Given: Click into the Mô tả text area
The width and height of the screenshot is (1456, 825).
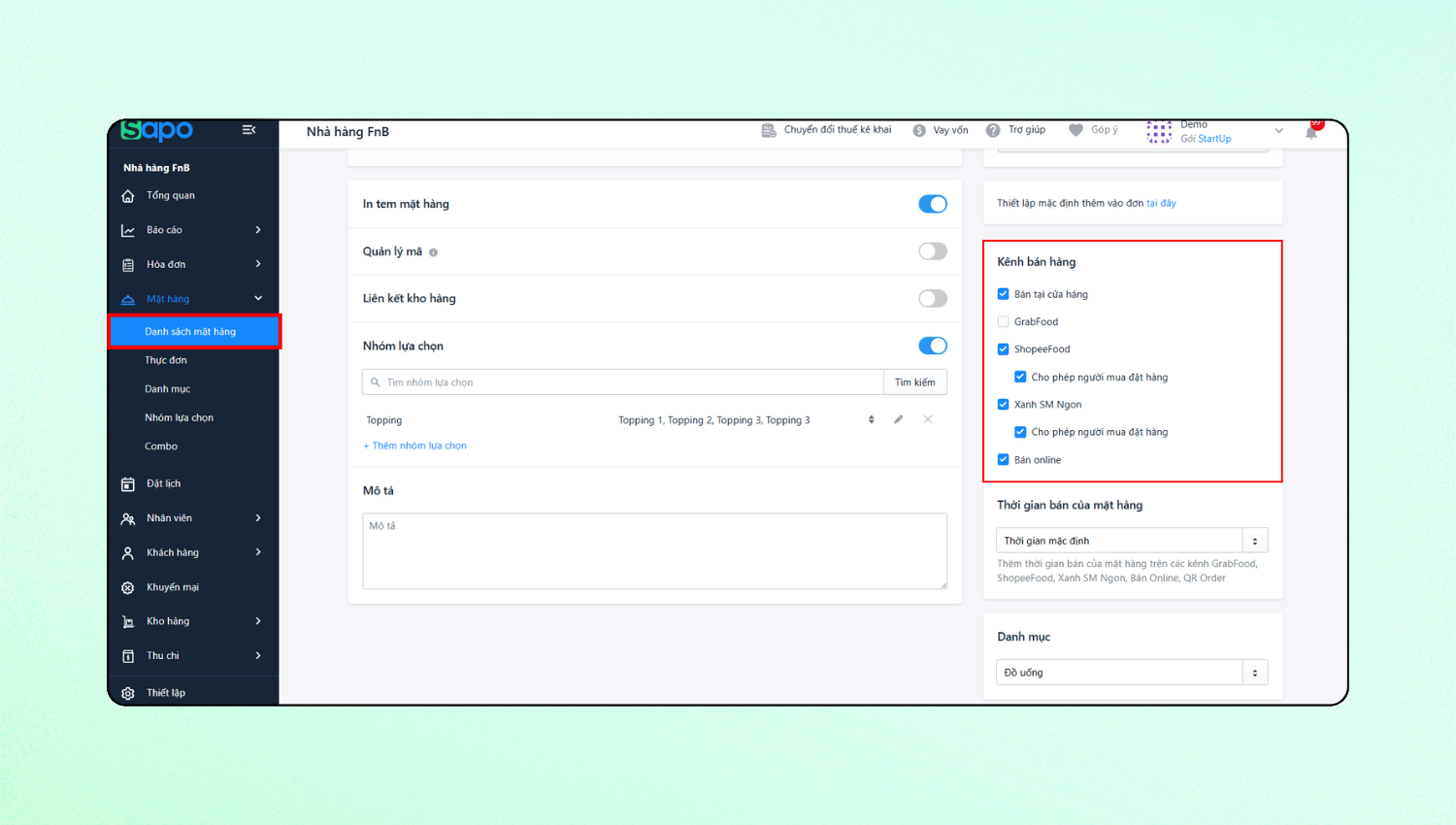Looking at the screenshot, I should pyautogui.click(x=654, y=551).
